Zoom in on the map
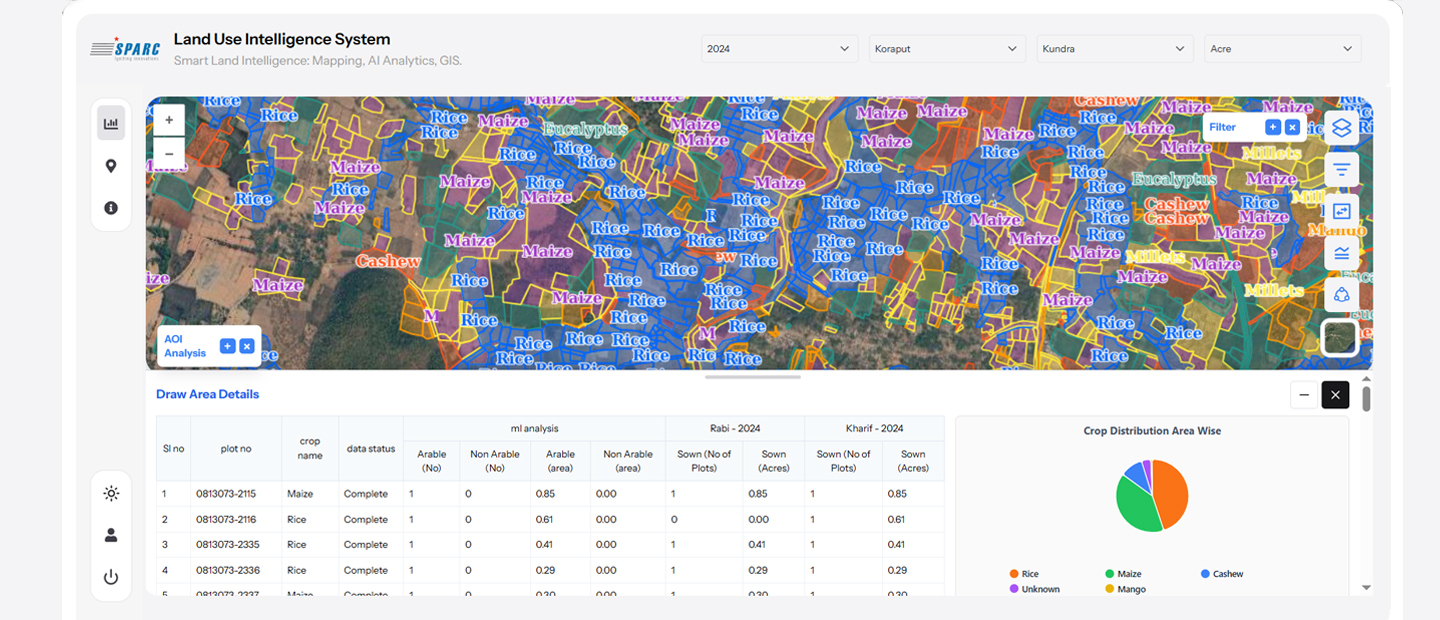 (169, 120)
